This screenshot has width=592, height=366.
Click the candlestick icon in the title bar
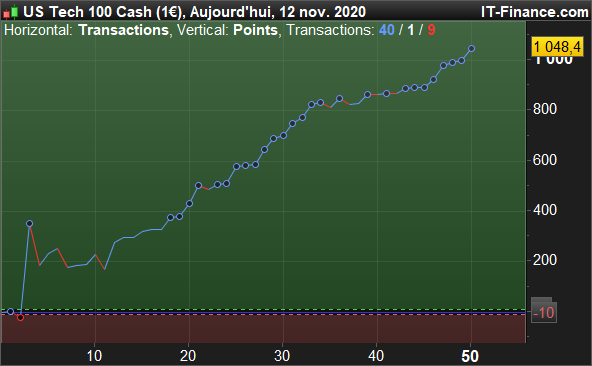click(10, 12)
